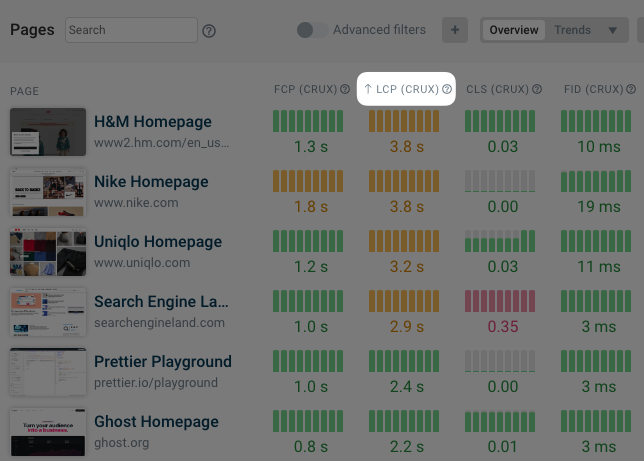Click the Prettier Playground thumbnail
Image resolution: width=644 pixels, height=461 pixels.
click(x=48, y=372)
